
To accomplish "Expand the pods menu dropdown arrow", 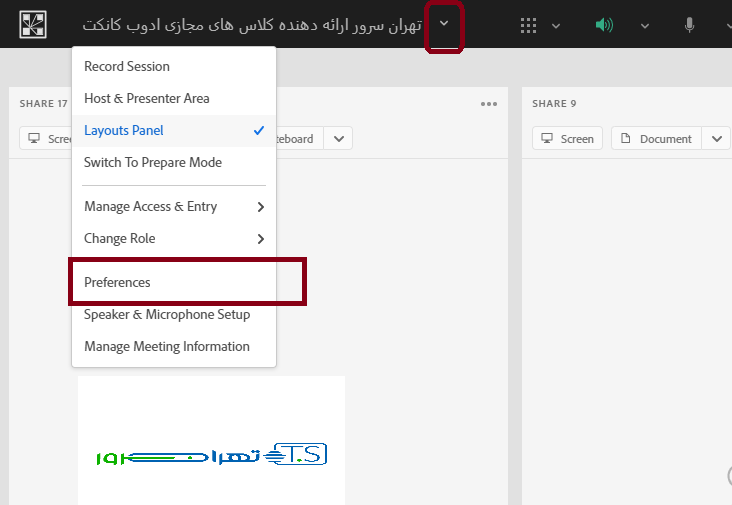I will pyautogui.click(x=557, y=25).
